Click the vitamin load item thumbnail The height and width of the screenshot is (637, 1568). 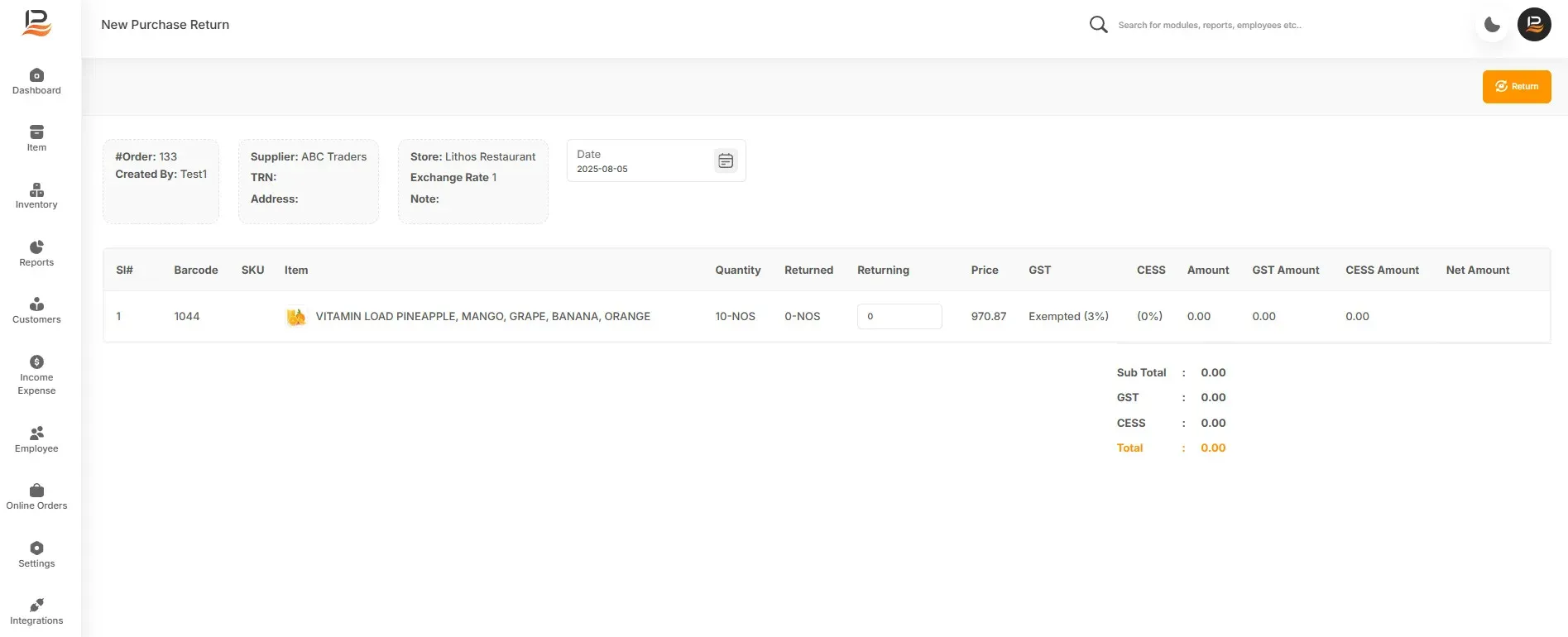295,316
